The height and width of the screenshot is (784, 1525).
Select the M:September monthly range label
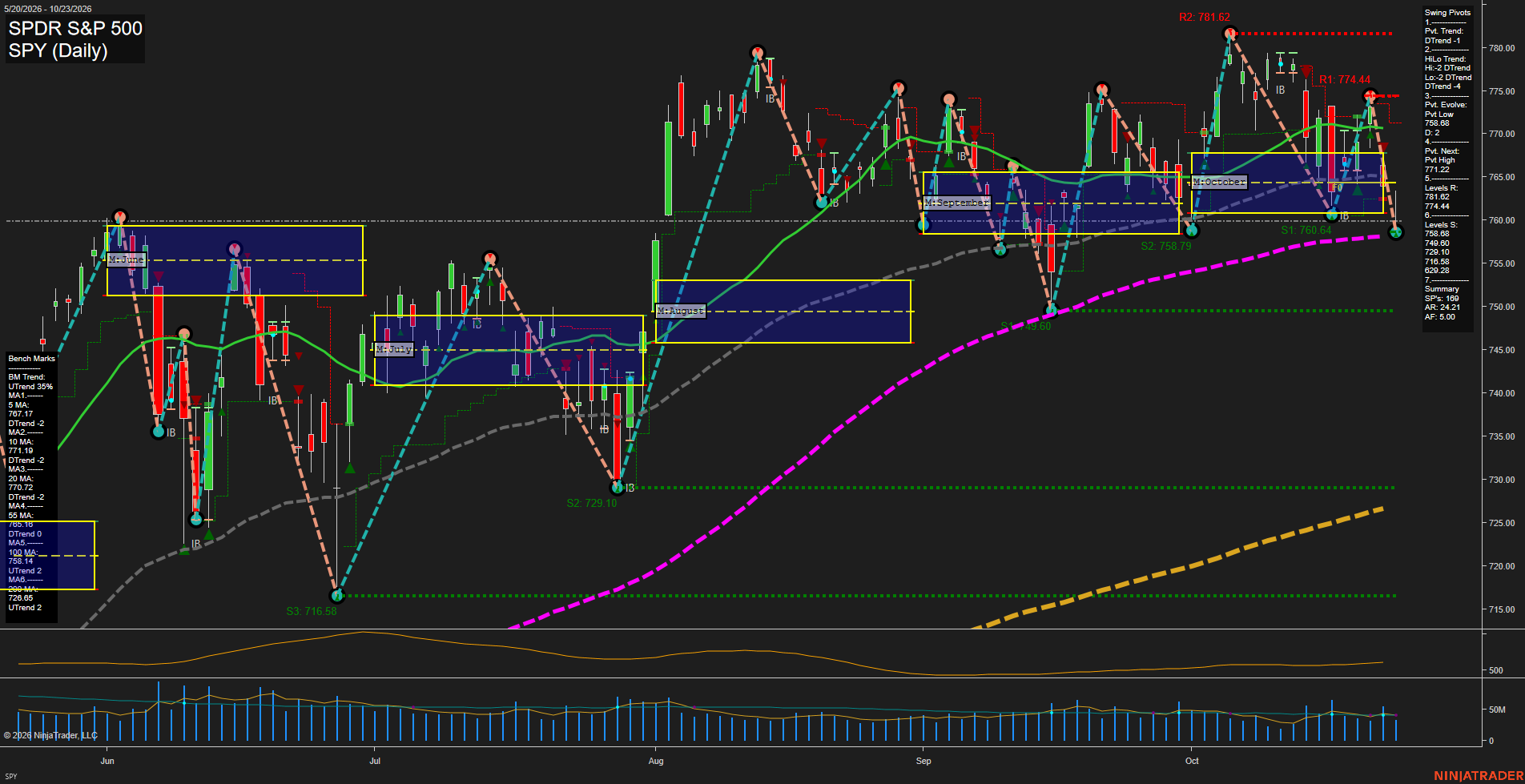[957, 203]
